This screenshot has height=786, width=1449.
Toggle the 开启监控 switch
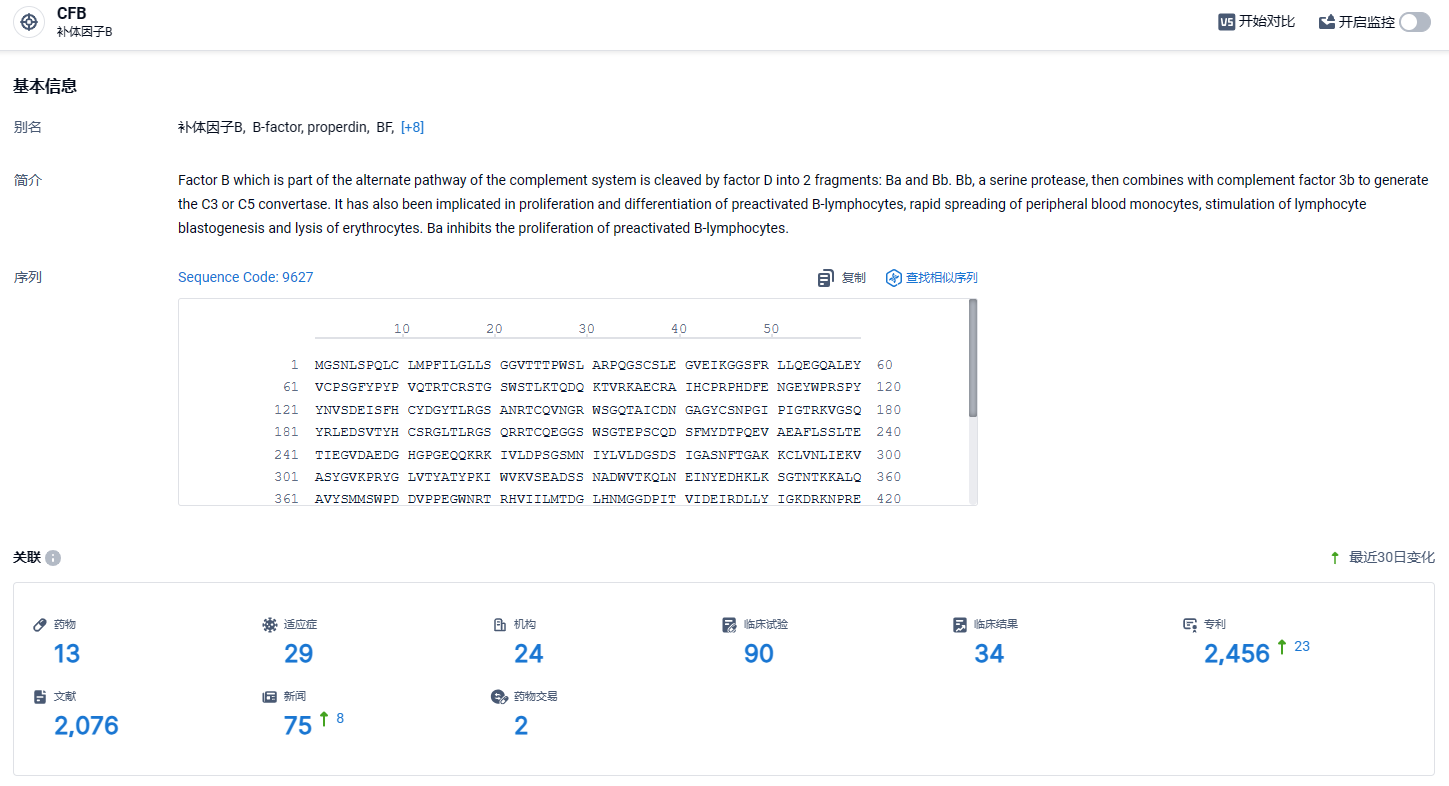click(x=1415, y=22)
